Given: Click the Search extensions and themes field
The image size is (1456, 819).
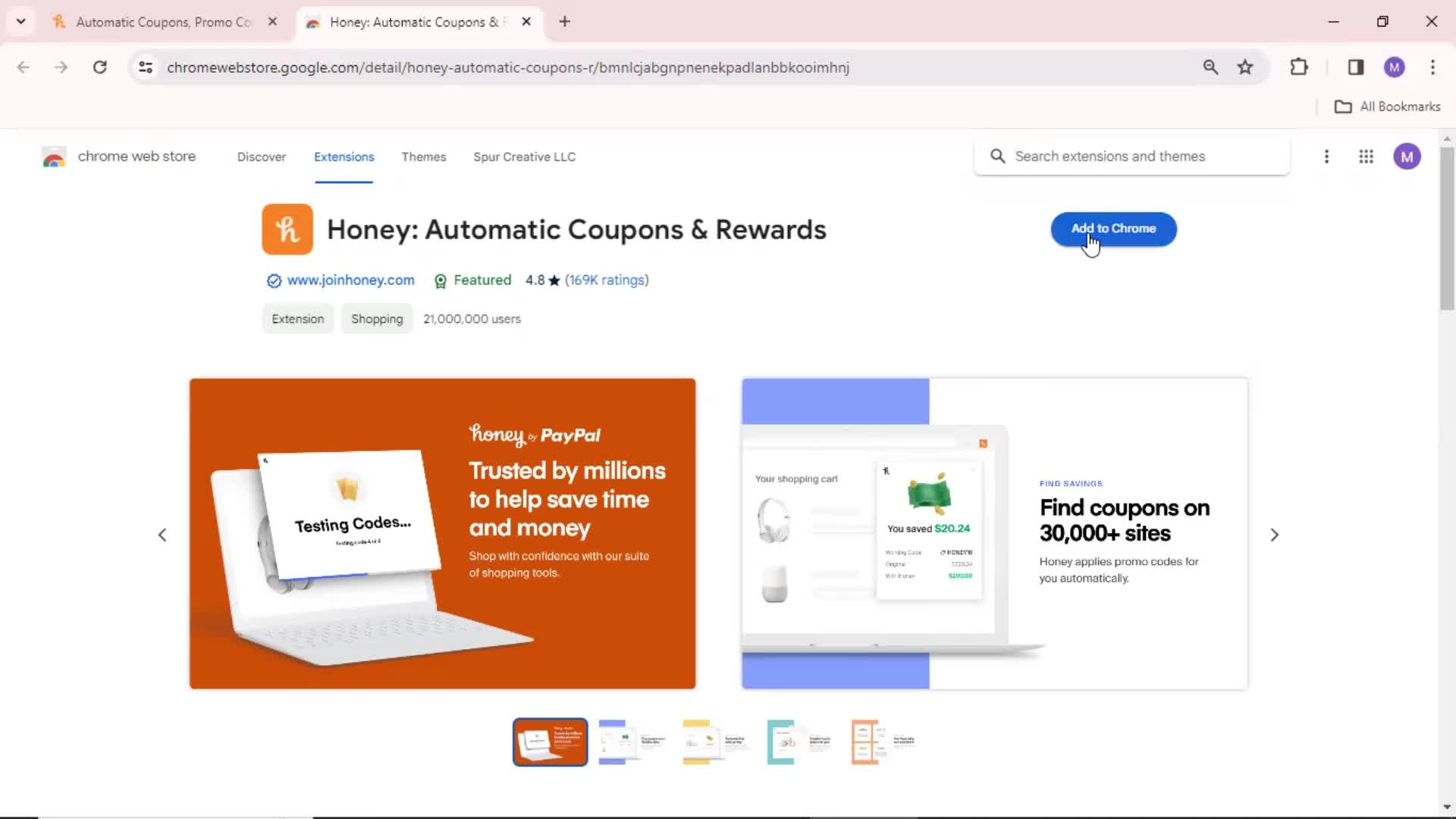Looking at the screenshot, I should [x=1132, y=156].
